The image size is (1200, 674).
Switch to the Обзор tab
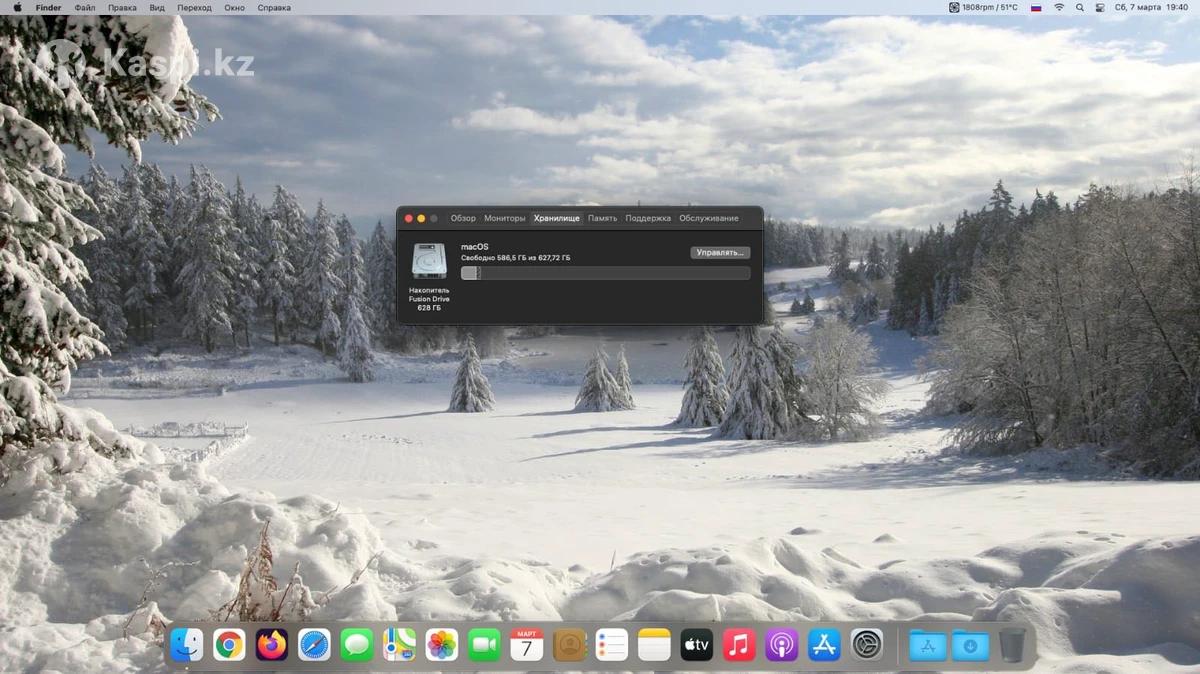pos(463,218)
